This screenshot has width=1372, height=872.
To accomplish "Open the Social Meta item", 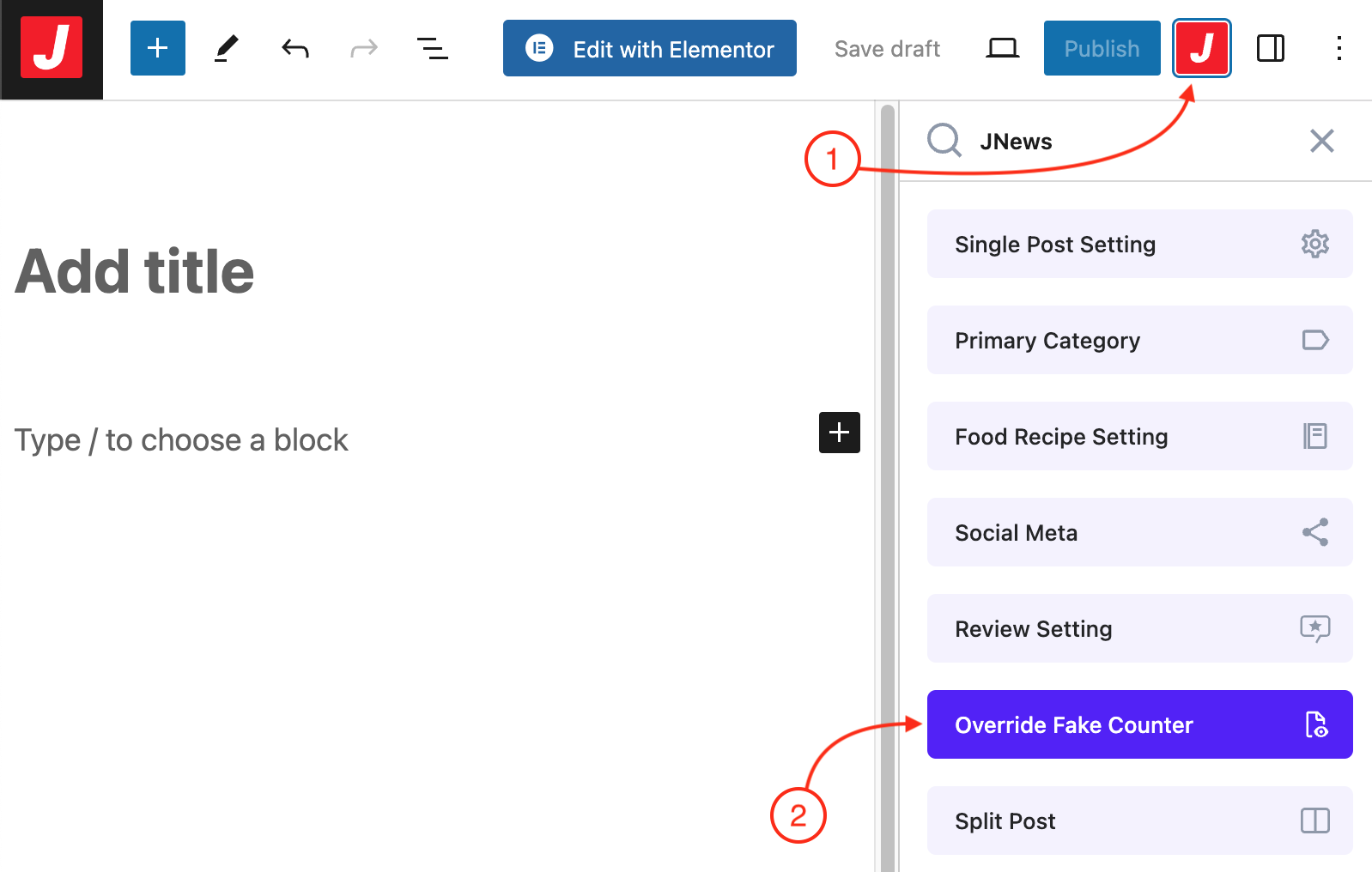I will coord(1139,533).
